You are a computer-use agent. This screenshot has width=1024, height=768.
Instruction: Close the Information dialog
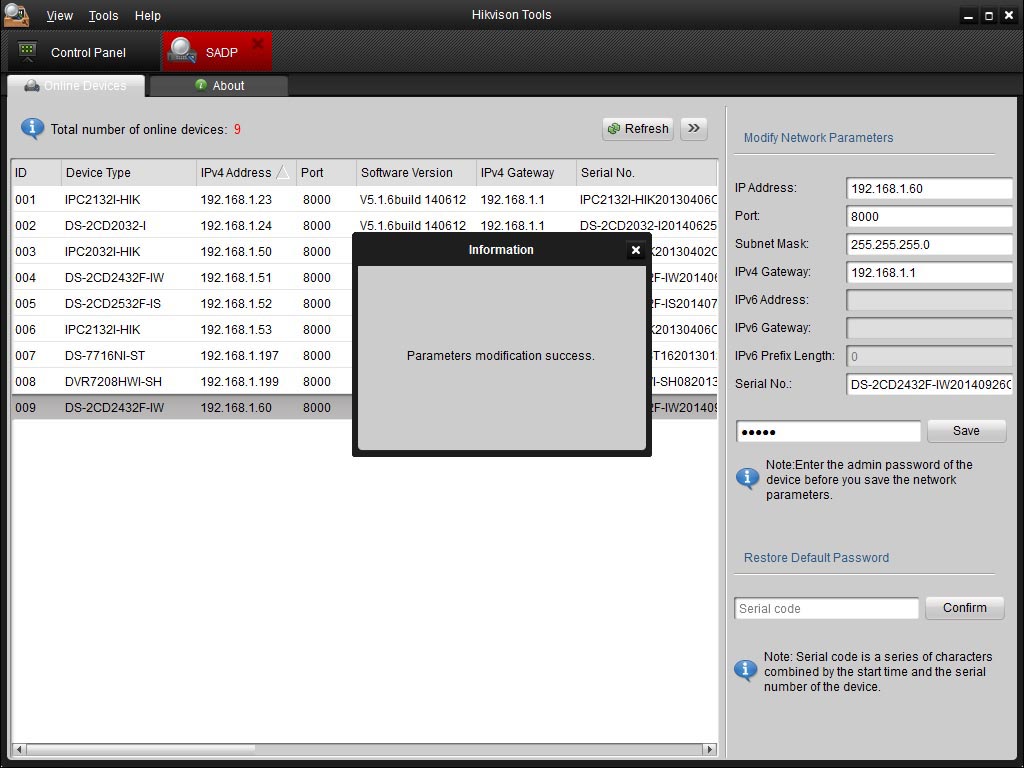(x=635, y=250)
